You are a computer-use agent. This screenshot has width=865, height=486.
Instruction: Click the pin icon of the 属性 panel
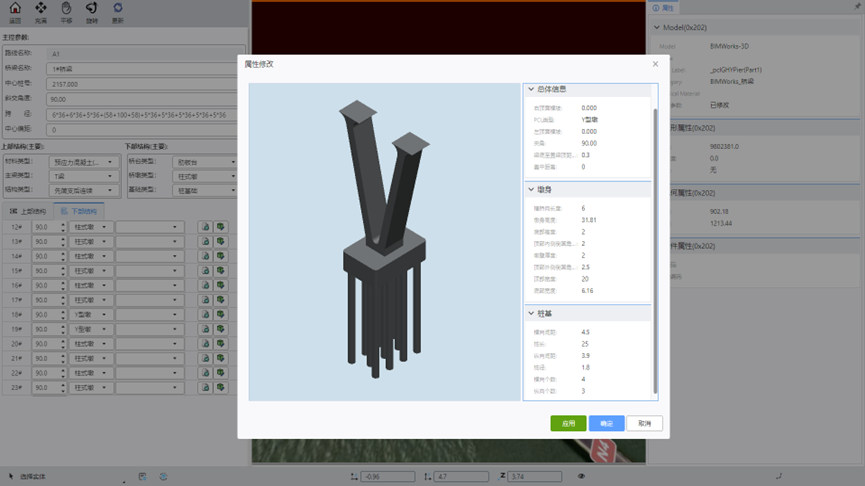pyautogui.click(x=857, y=7)
